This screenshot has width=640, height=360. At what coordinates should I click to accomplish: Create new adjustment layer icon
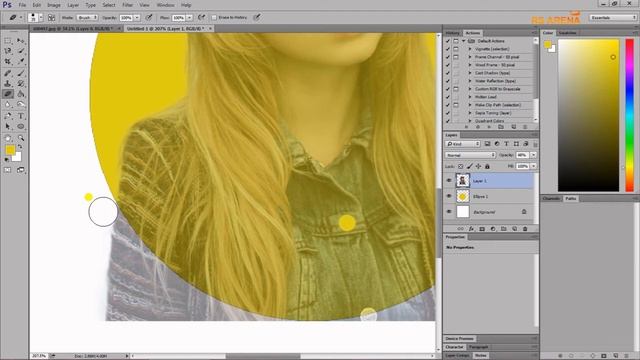tap(493, 229)
